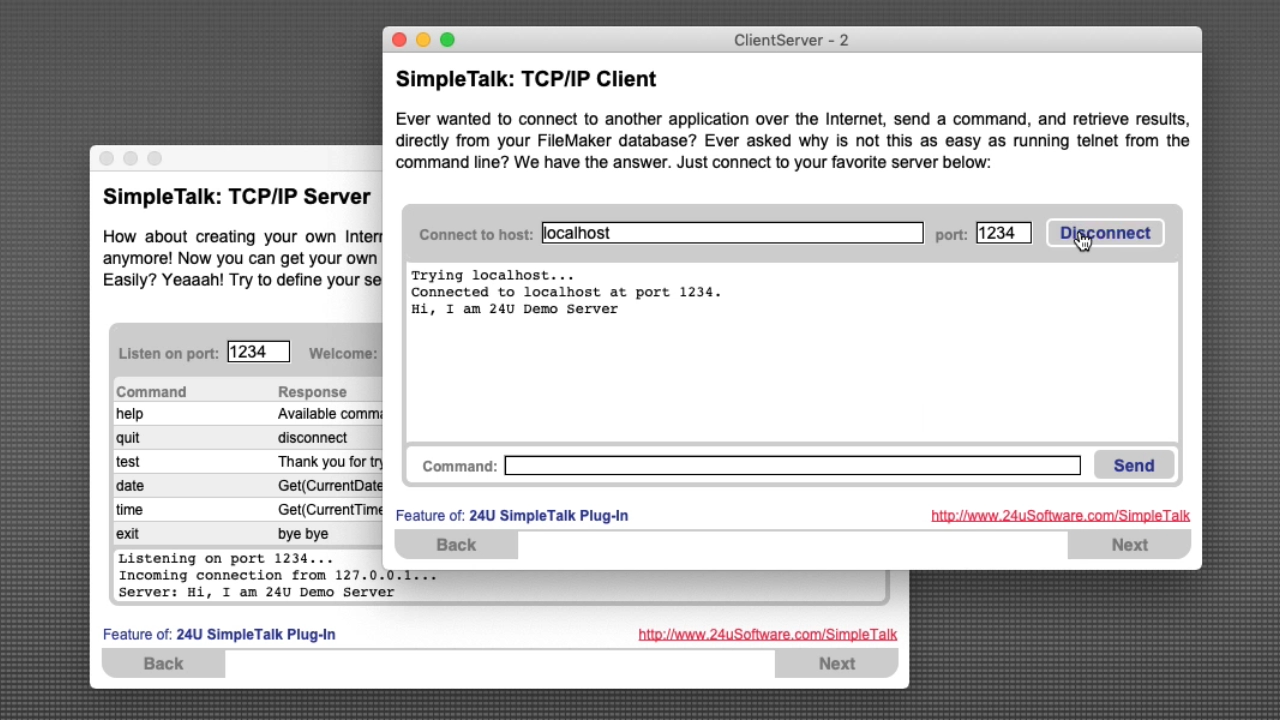
Task: Select the exit command row
Action: tap(200, 533)
